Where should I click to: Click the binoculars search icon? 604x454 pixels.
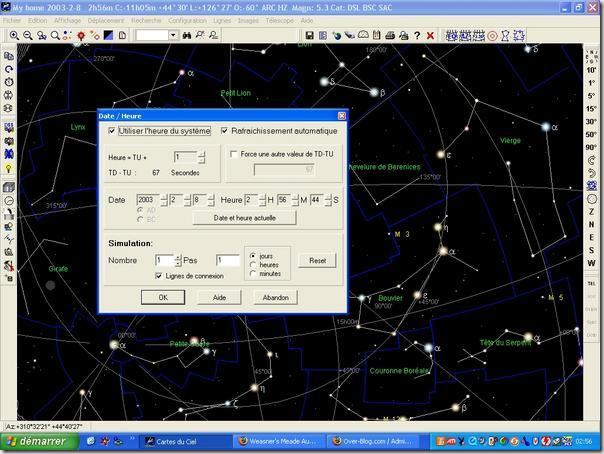[187, 35]
